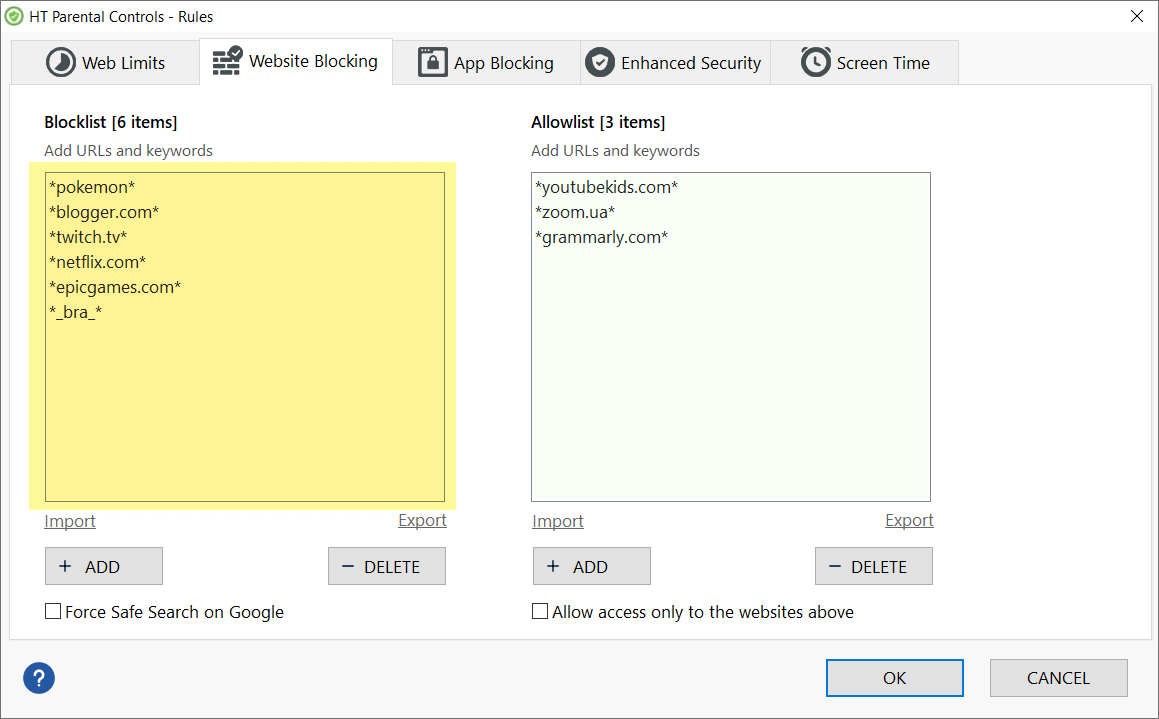Close the Rules dialog window

(x=1137, y=16)
